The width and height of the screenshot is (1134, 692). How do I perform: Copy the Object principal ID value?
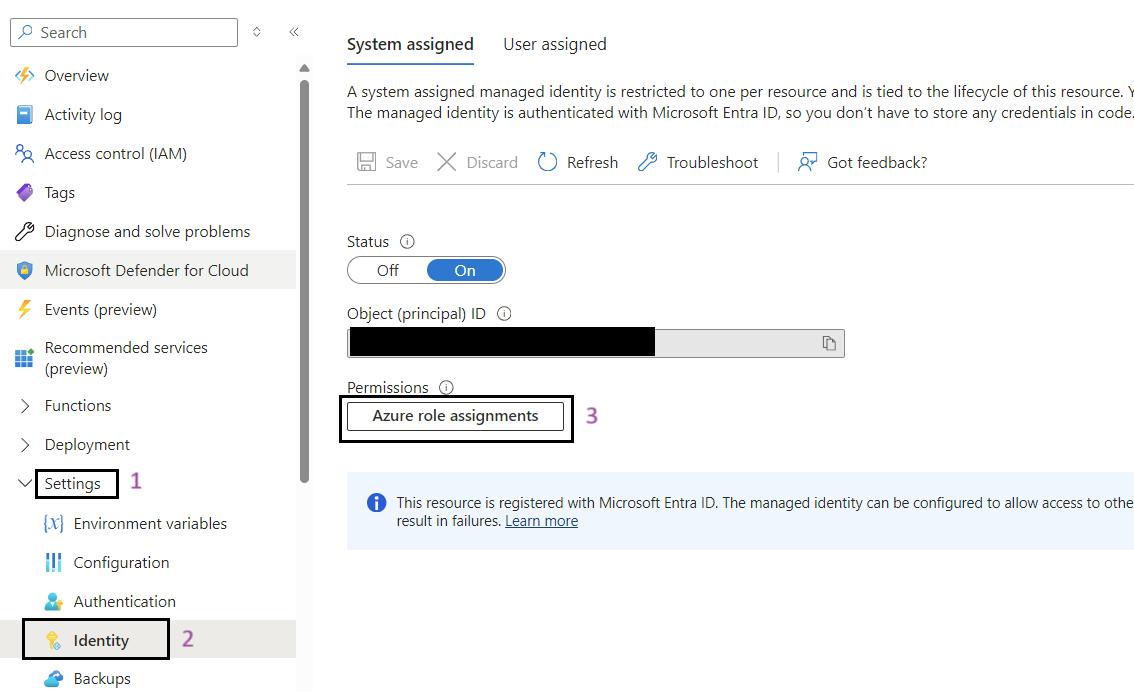829,343
